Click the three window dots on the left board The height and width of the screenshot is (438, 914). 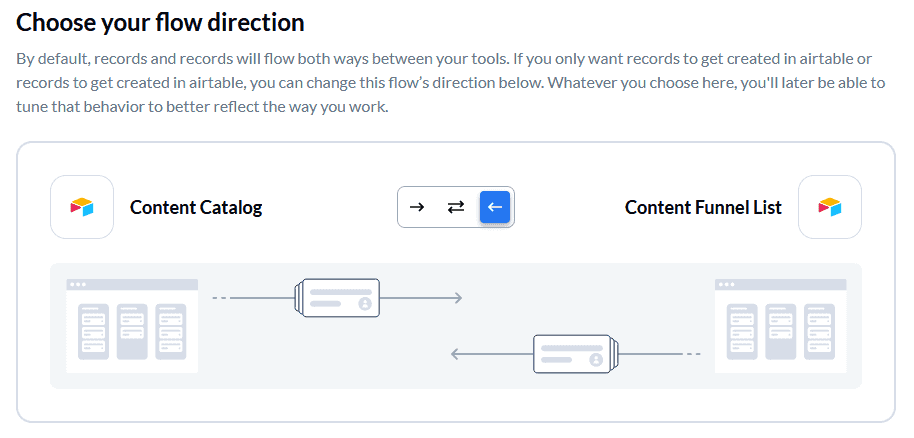77,285
